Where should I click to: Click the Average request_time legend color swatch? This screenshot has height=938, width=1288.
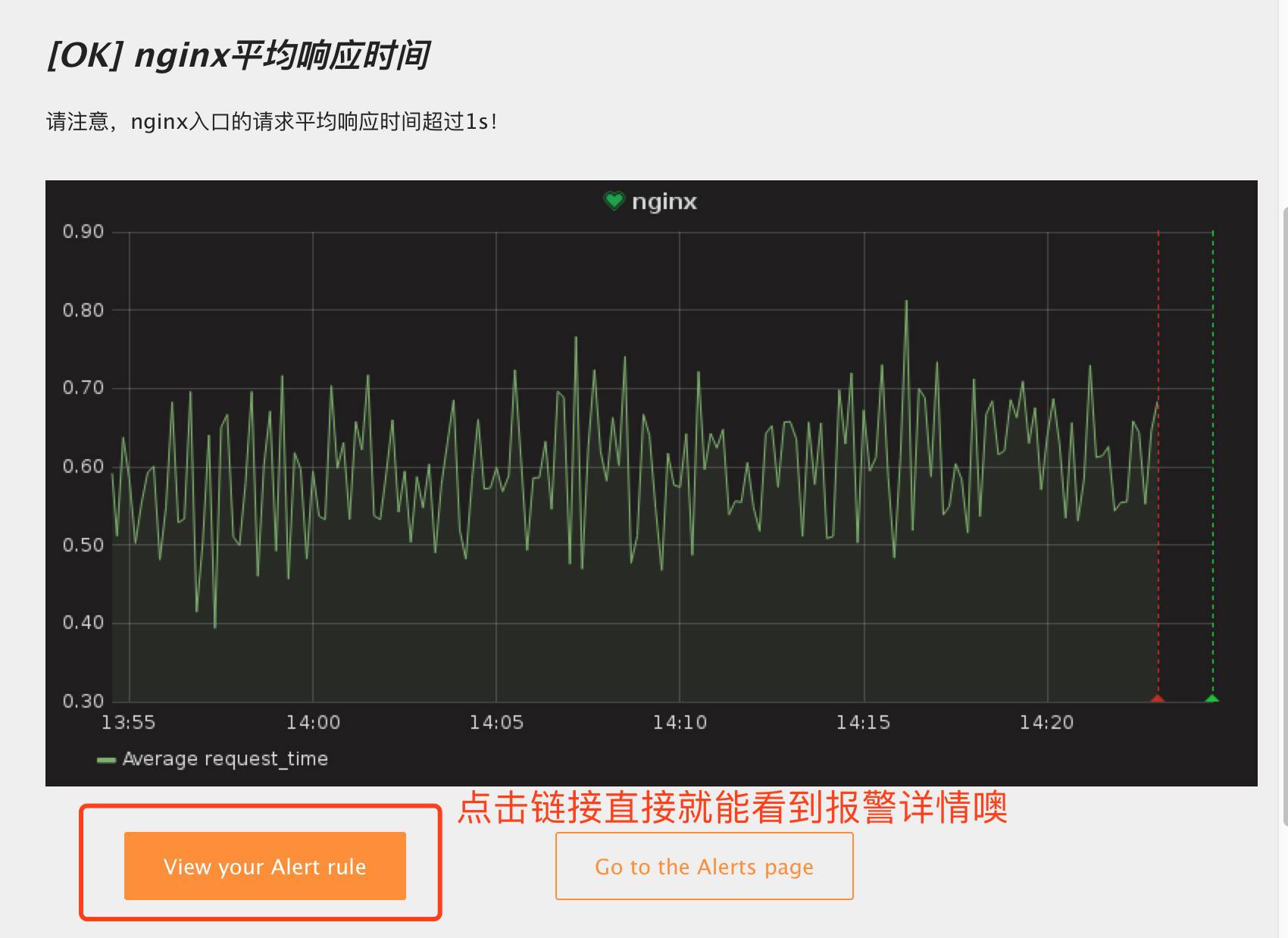[x=106, y=760]
